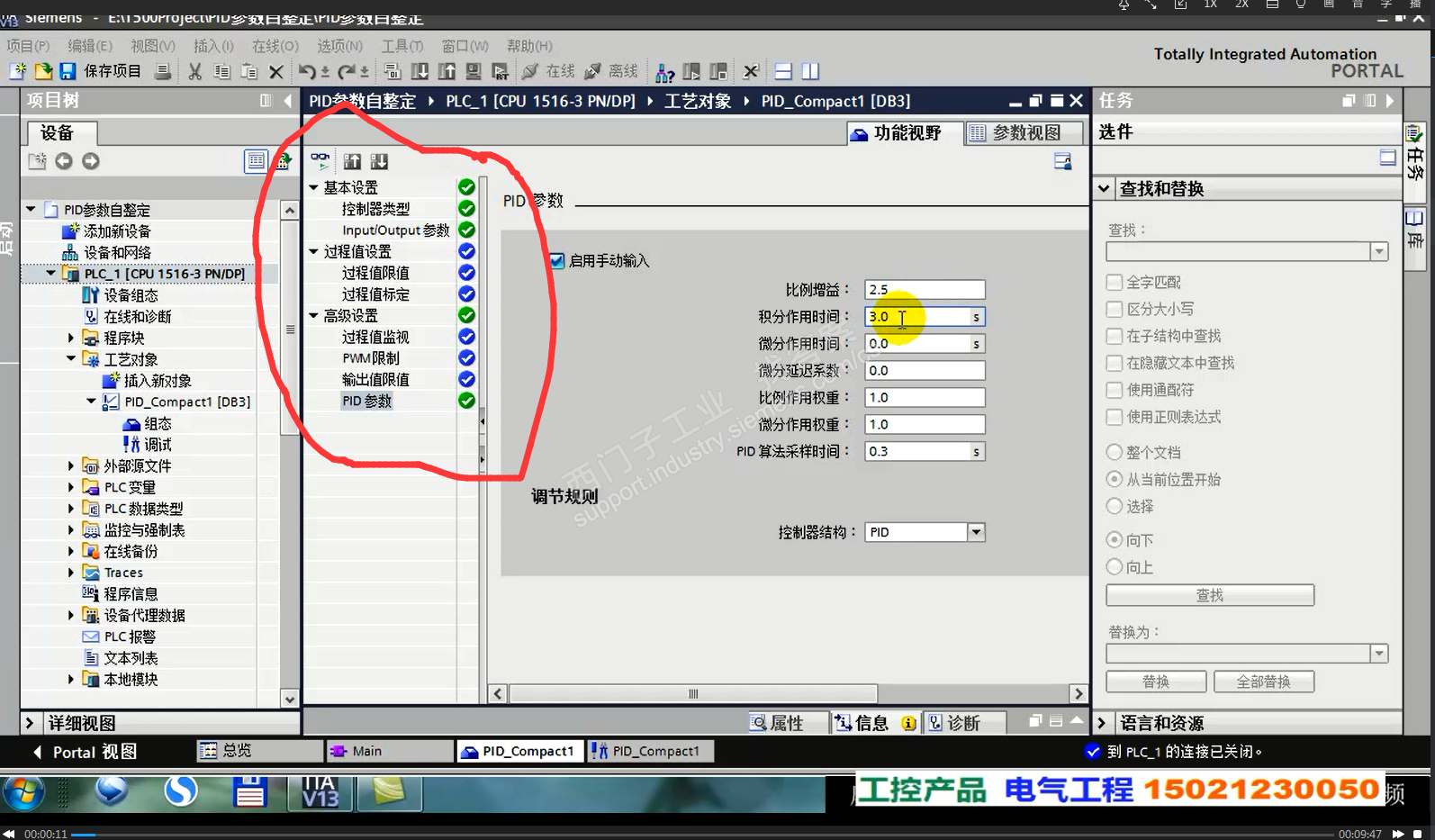Expand the 外部源文件 tree node
The height and width of the screenshot is (840, 1435).
[x=71, y=466]
